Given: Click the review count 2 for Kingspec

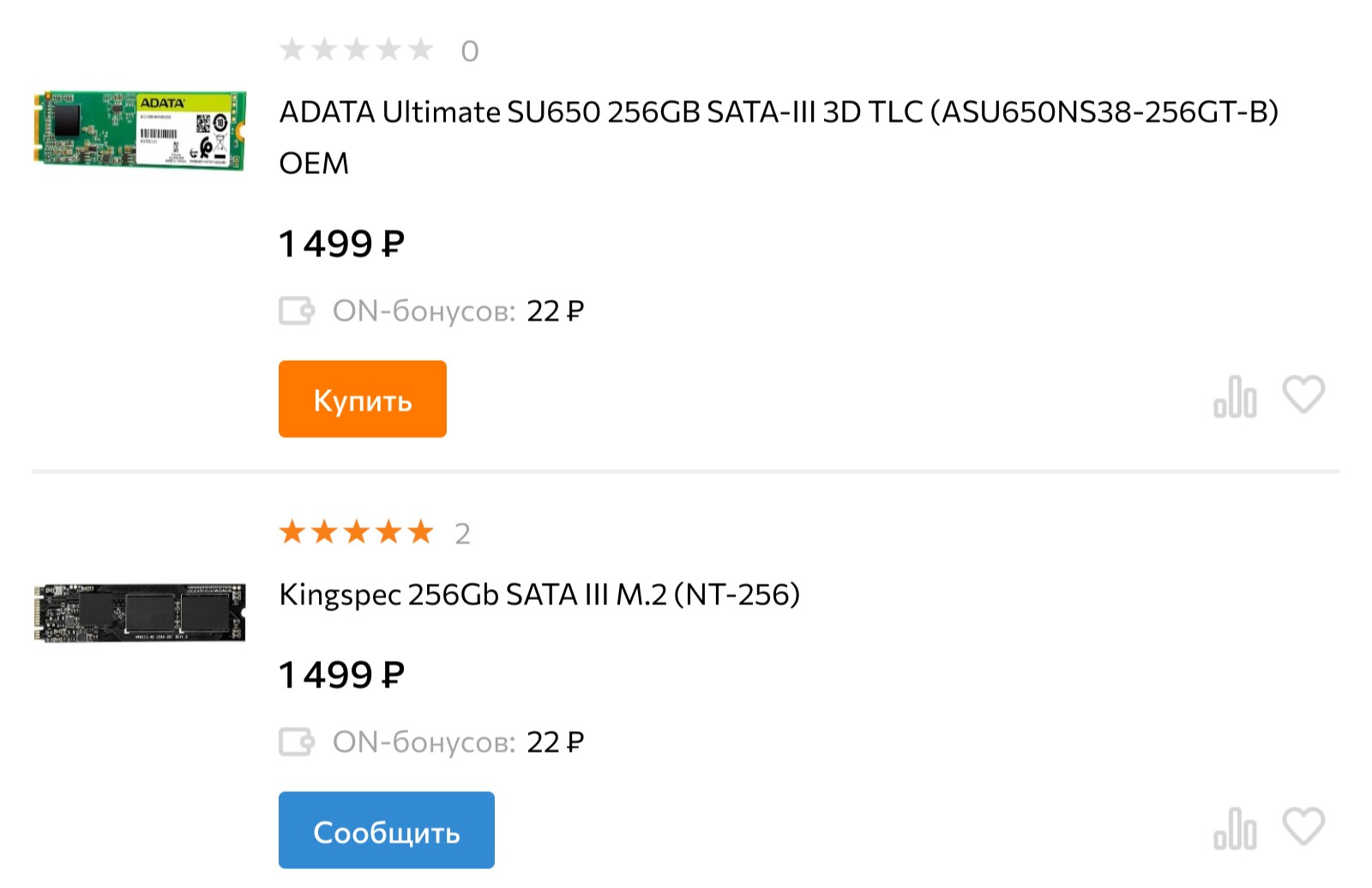Looking at the screenshot, I should (463, 534).
